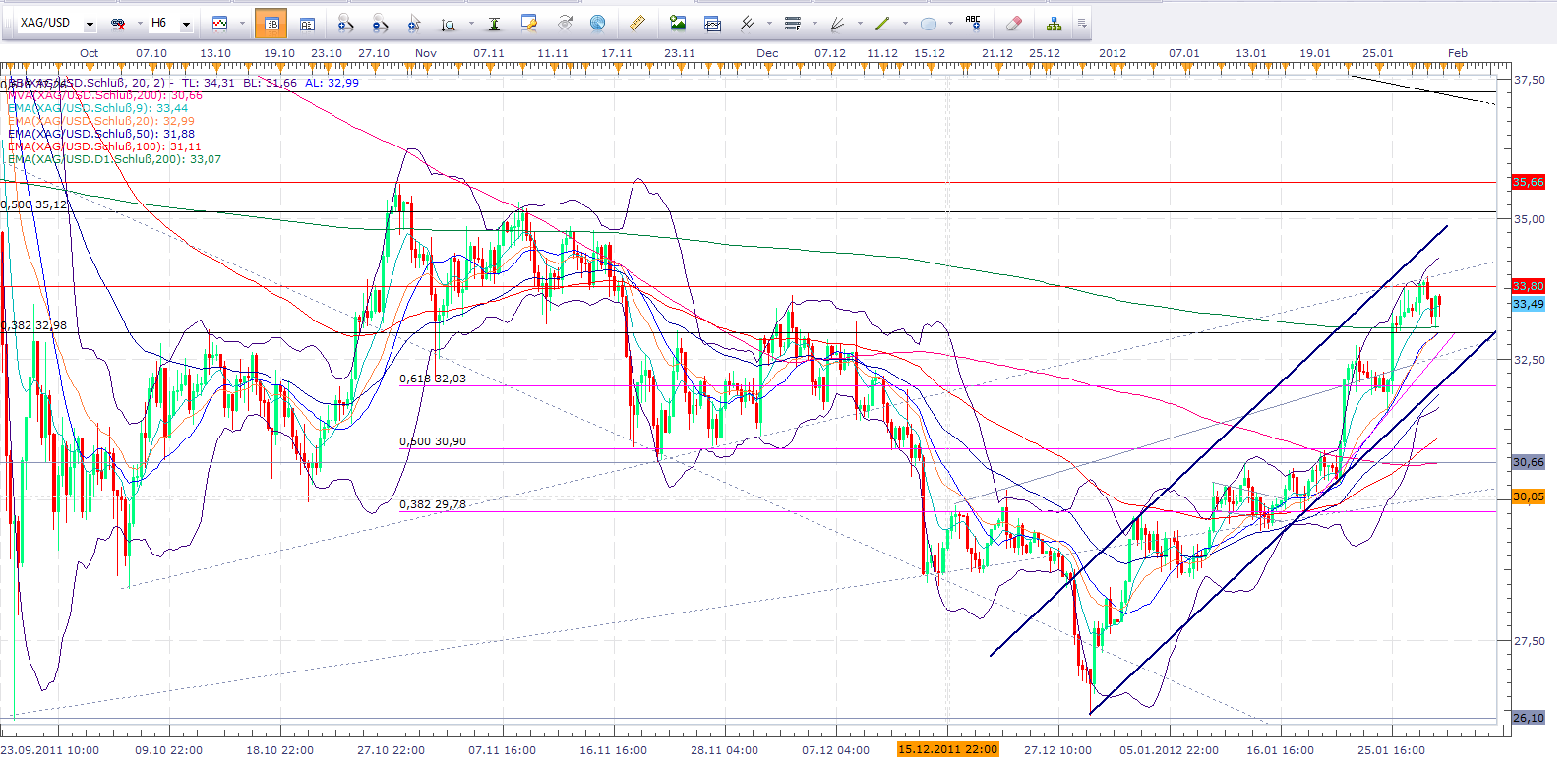The width and height of the screenshot is (1568, 759).
Task: Click the zoom in magnifier
Action: point(344,23)
